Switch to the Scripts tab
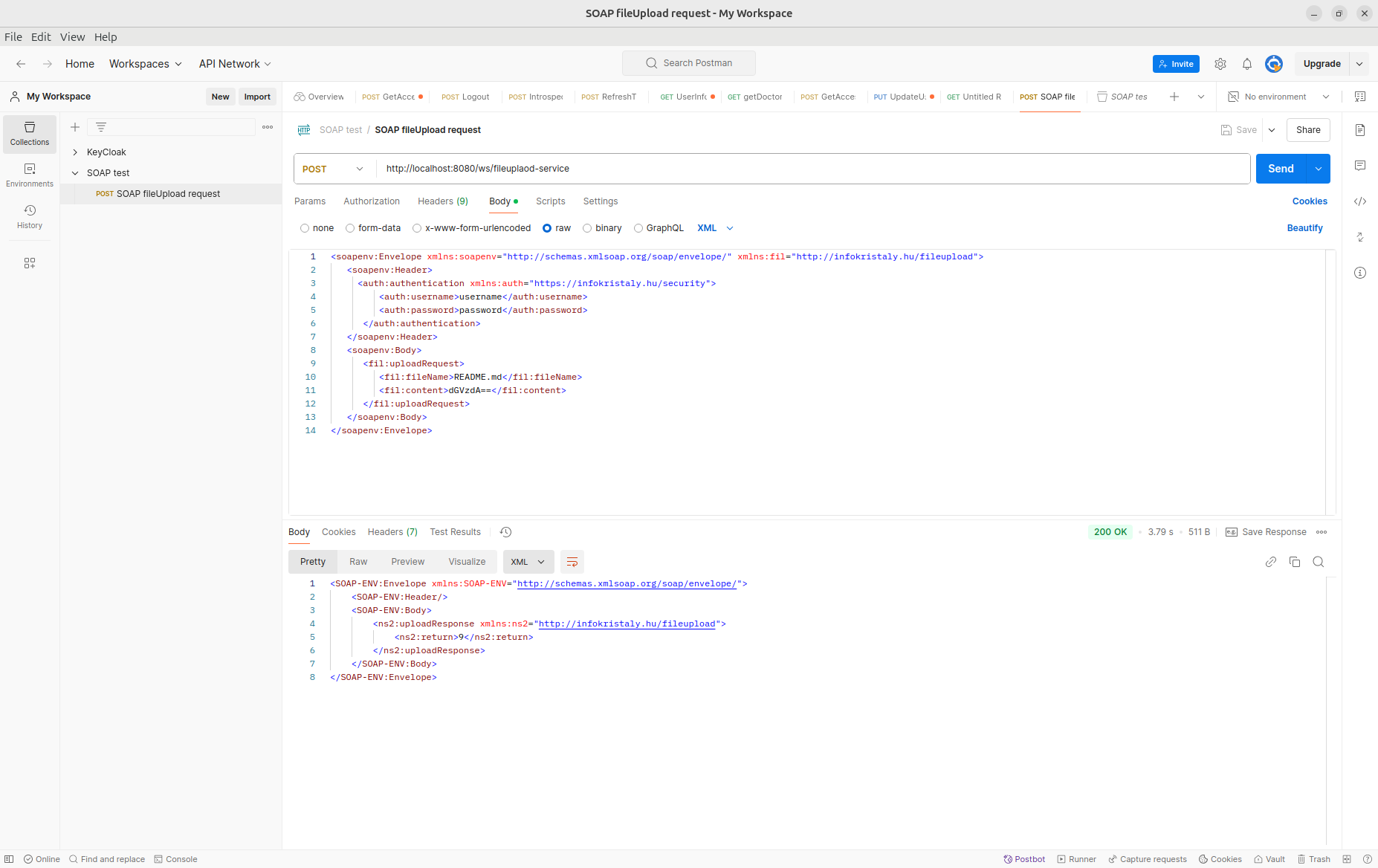The image size is (1378, 868). pos(551,201)
